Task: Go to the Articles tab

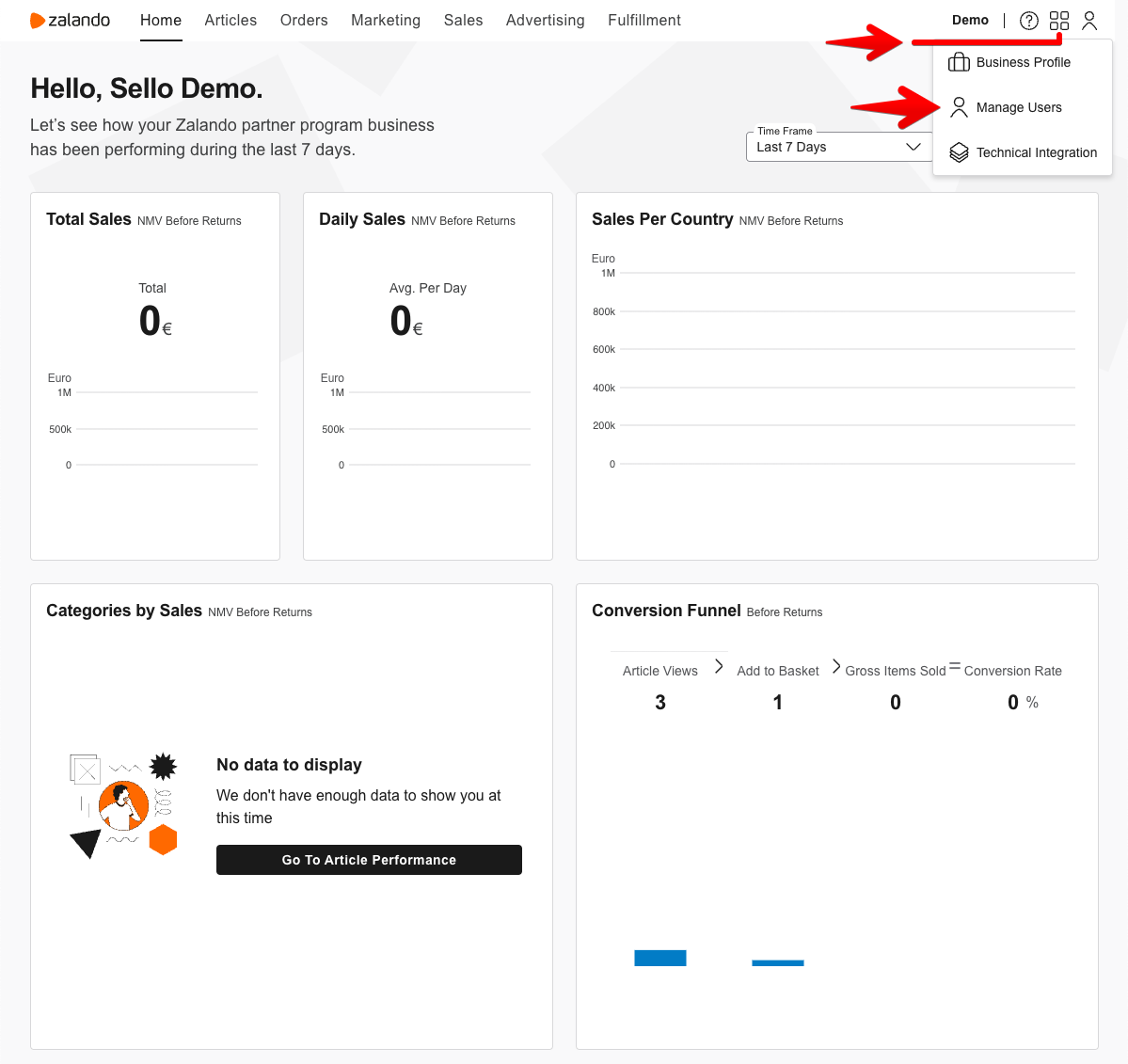Action: point(230,20)
